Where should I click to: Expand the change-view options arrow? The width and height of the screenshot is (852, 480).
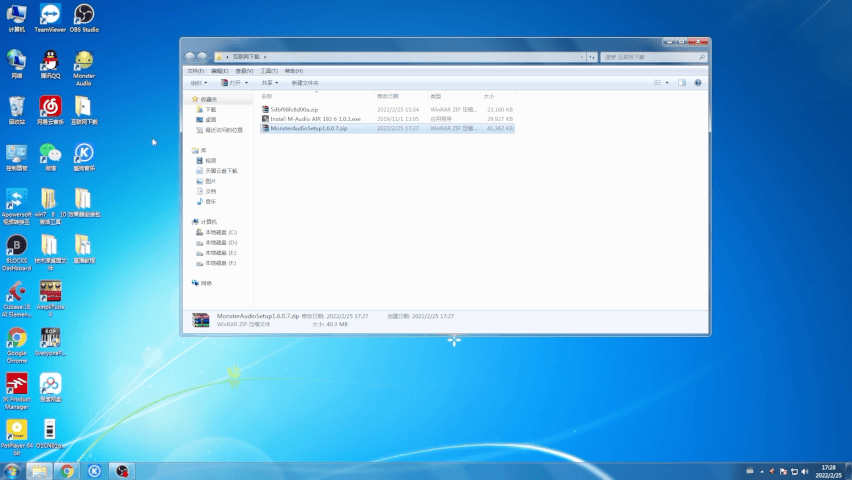(667, 83)
